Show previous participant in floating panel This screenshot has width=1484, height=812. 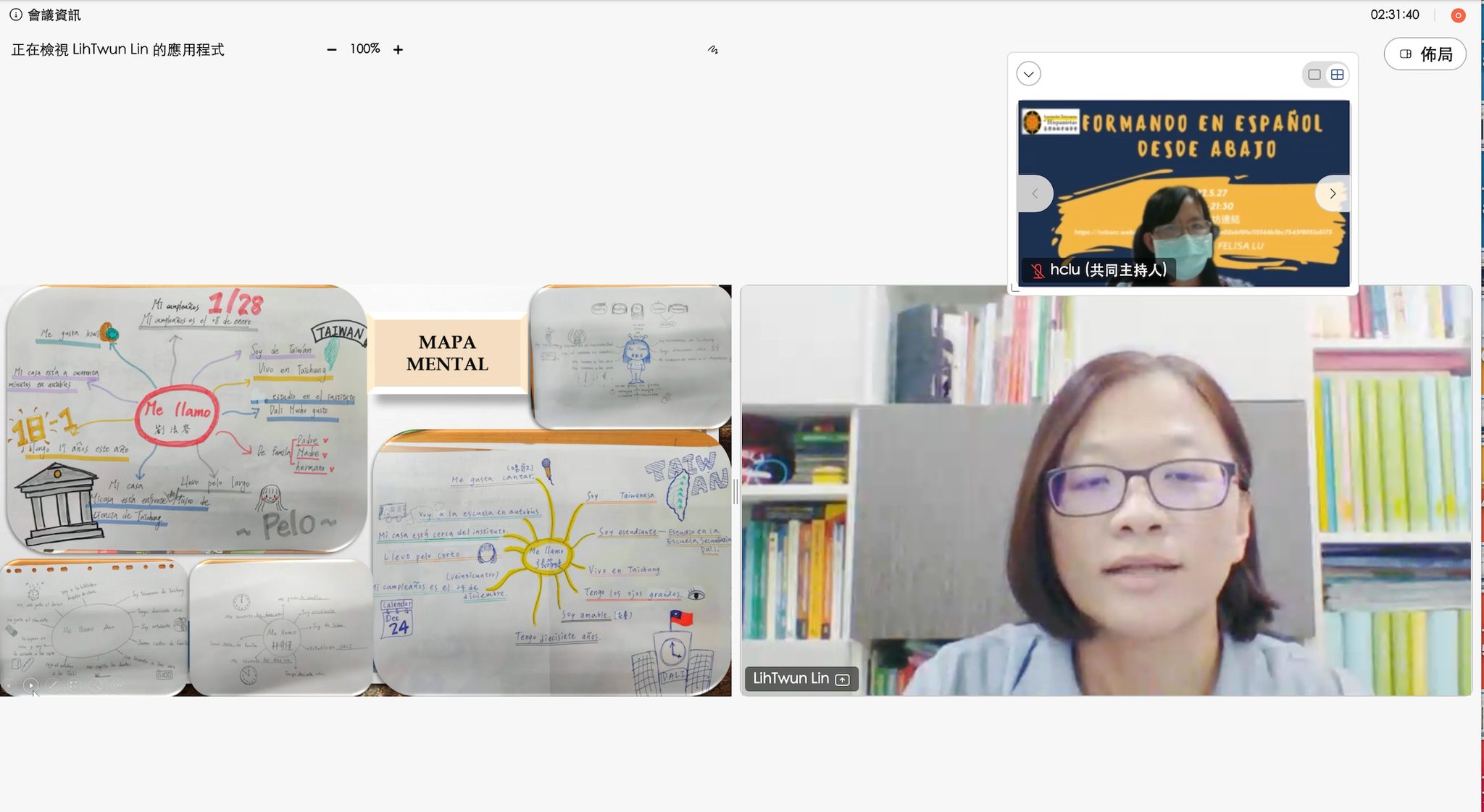click(1035, 193)
